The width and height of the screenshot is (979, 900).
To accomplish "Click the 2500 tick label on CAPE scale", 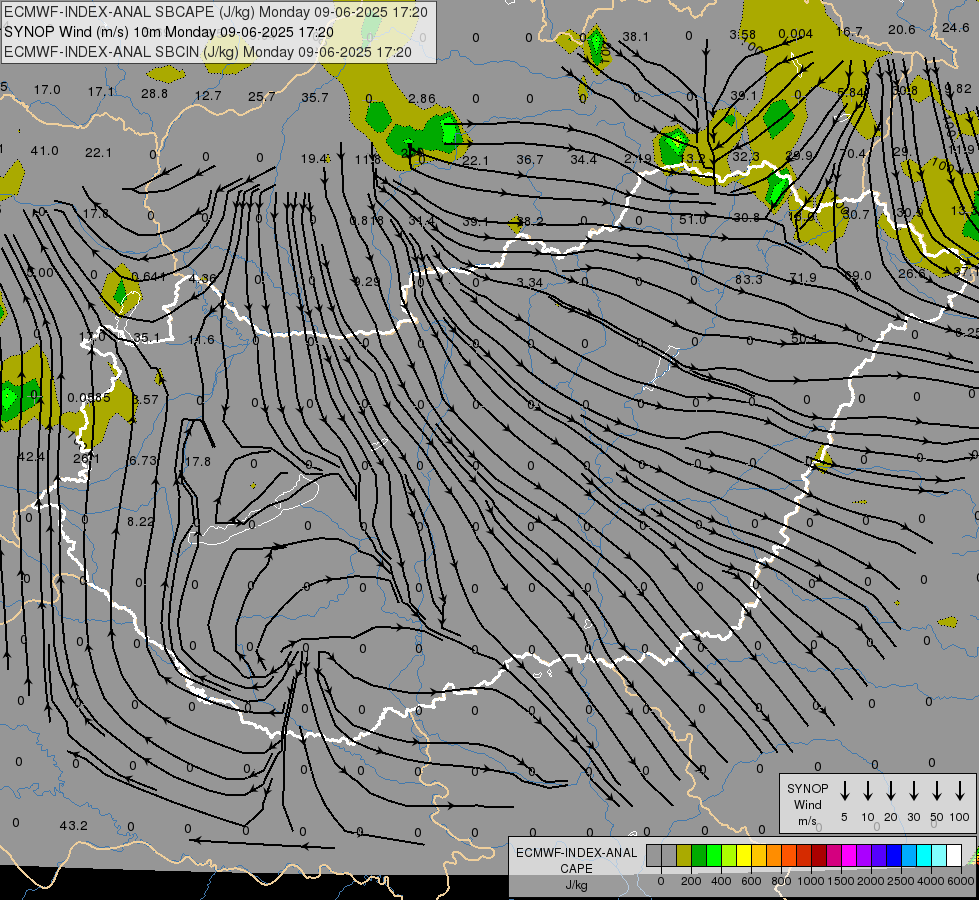I will point(901,881).
